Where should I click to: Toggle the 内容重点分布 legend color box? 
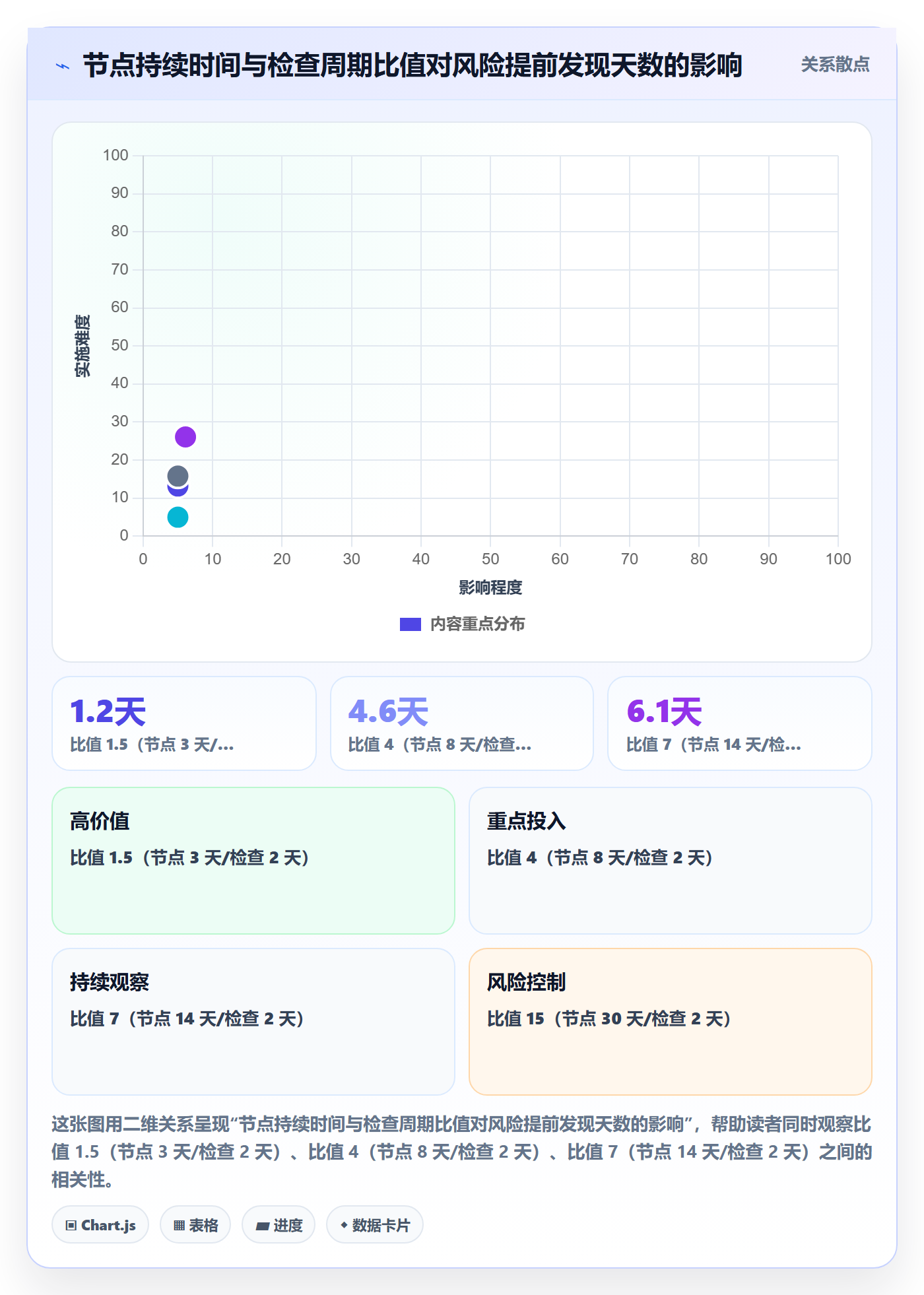point(411,624)
